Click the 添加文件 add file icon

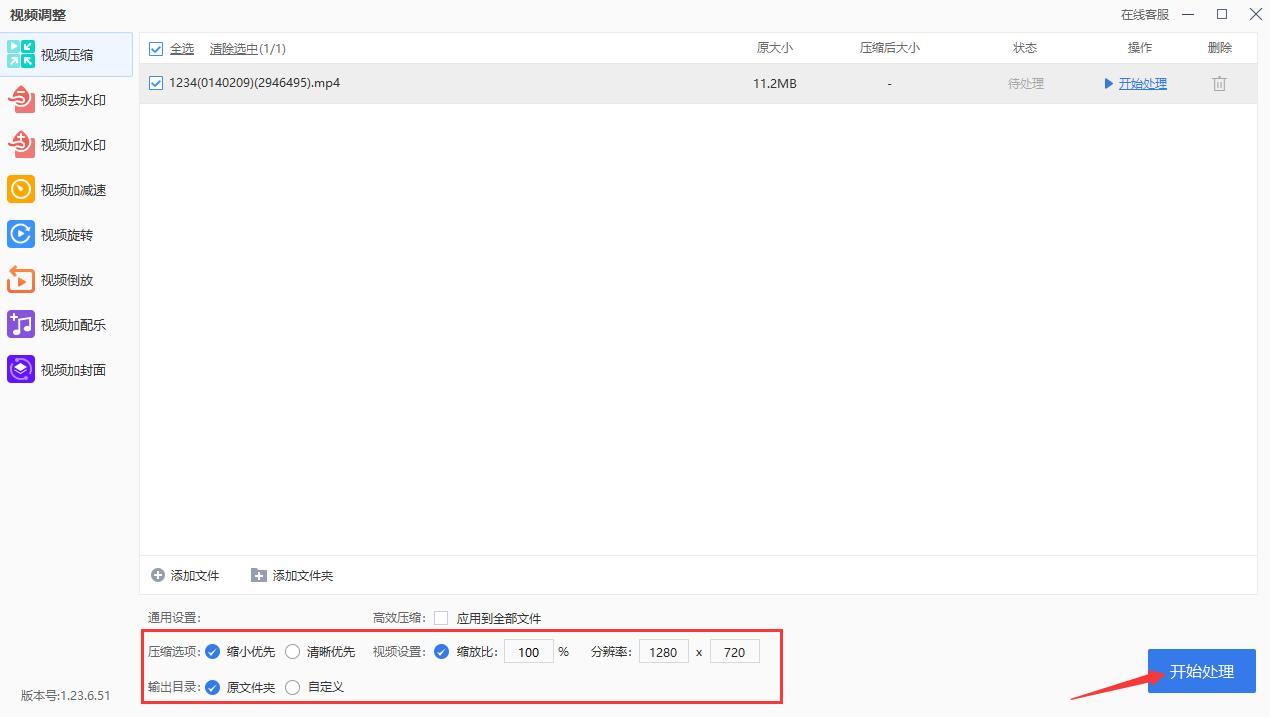[159, 575]
